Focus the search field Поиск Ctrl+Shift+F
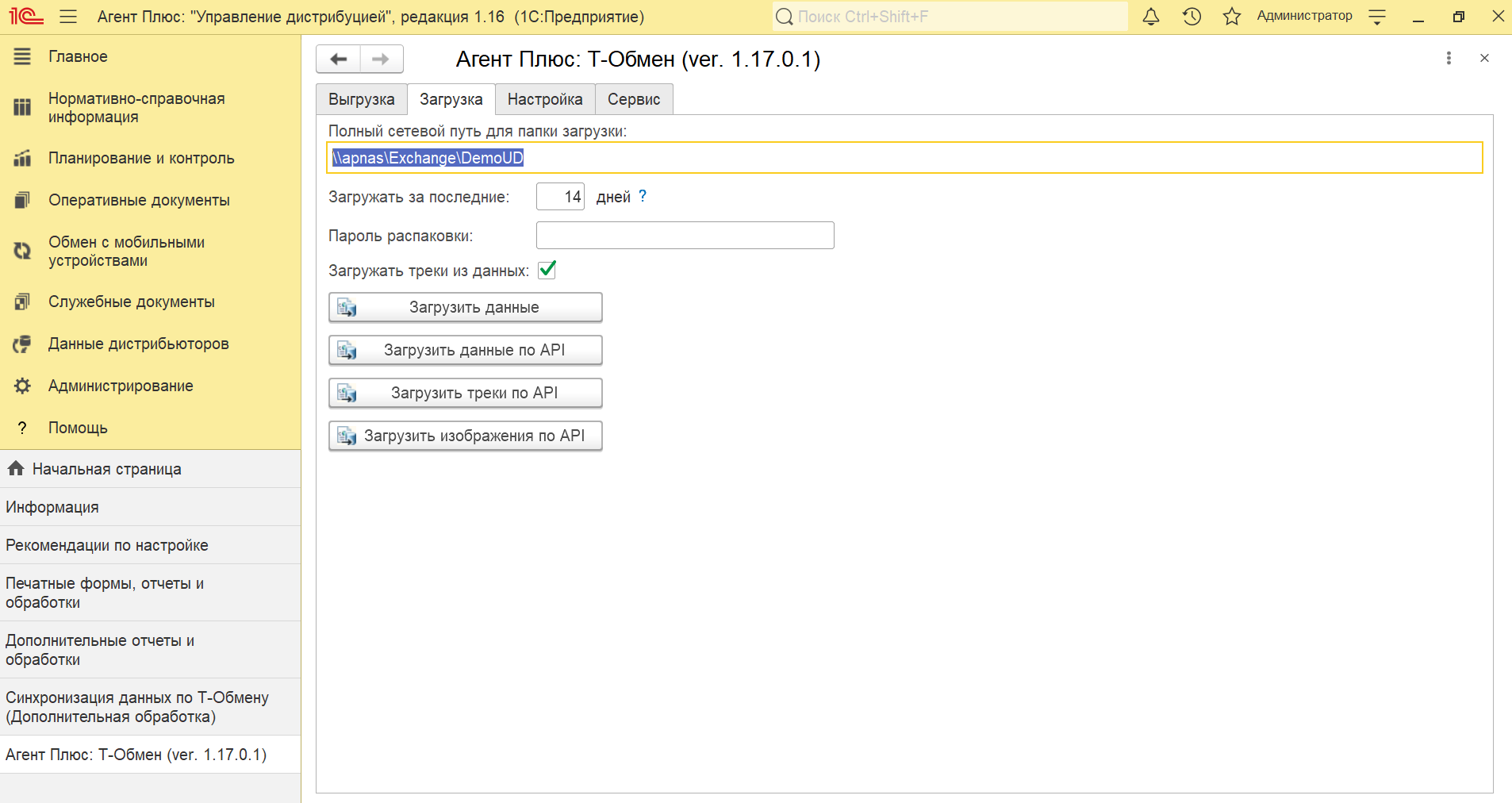Image resolution: width=1512 pixels, height=803 pixels. coord(950,17)
